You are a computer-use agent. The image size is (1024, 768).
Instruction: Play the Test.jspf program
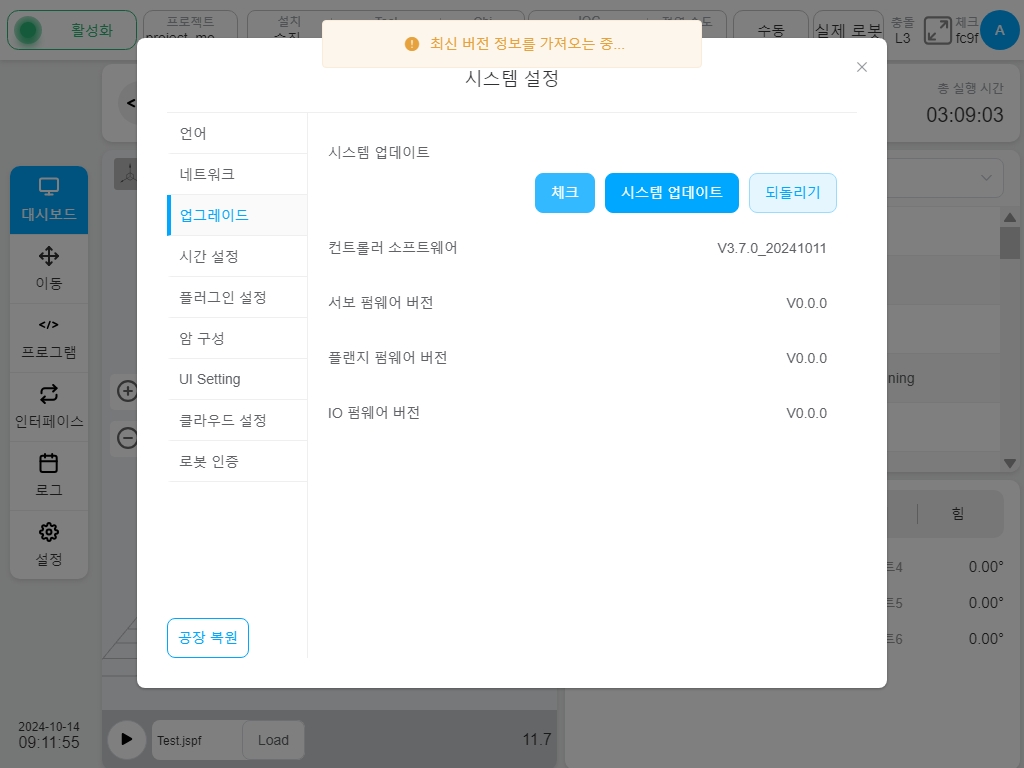[127, 739]
